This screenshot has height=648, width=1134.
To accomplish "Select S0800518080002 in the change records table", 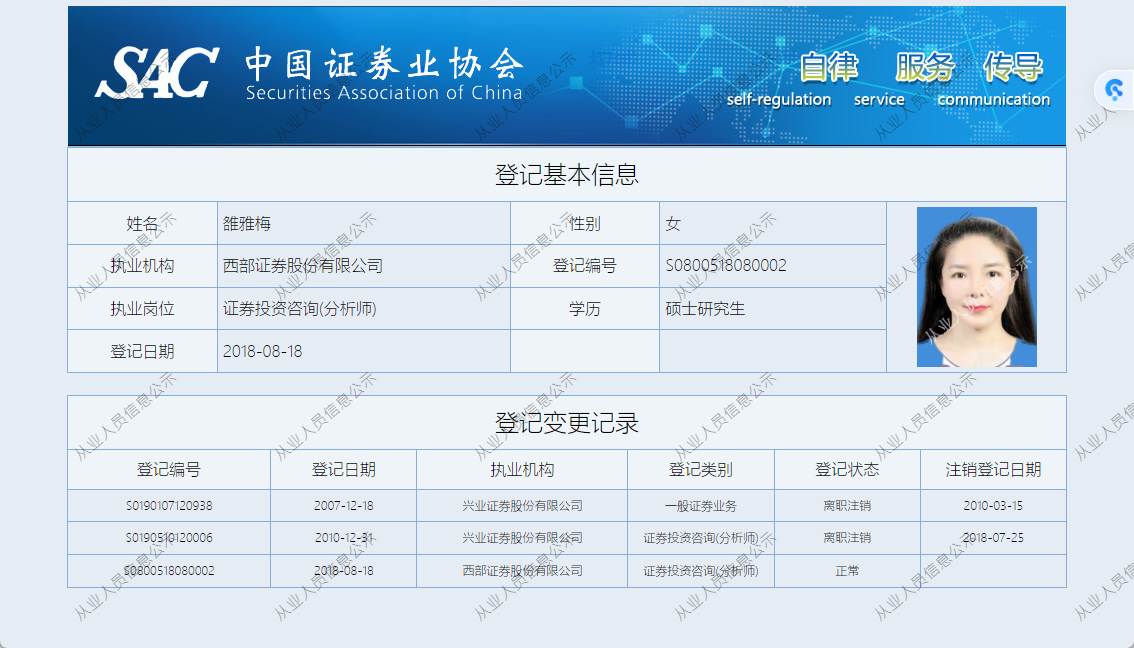I will (x=169, y=571).
